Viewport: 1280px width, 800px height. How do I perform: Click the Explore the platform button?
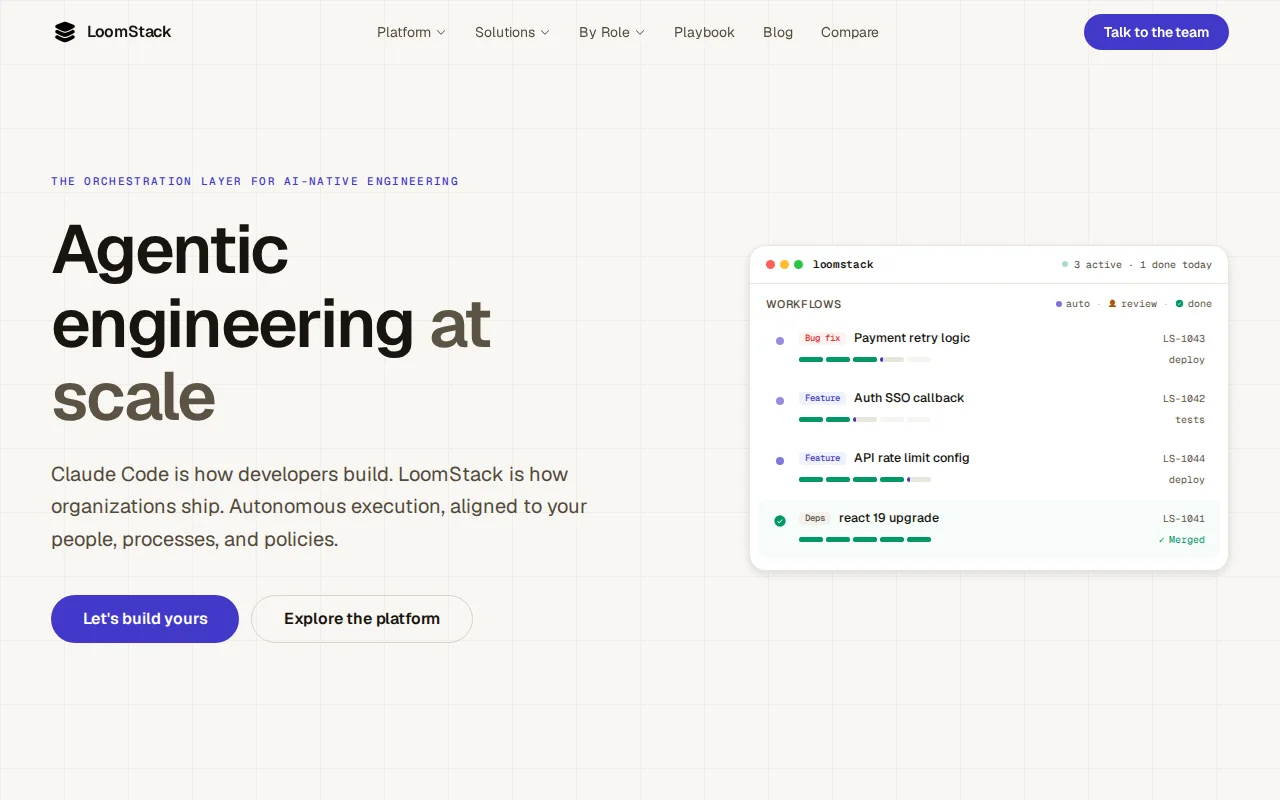click(x=362, y=619)
